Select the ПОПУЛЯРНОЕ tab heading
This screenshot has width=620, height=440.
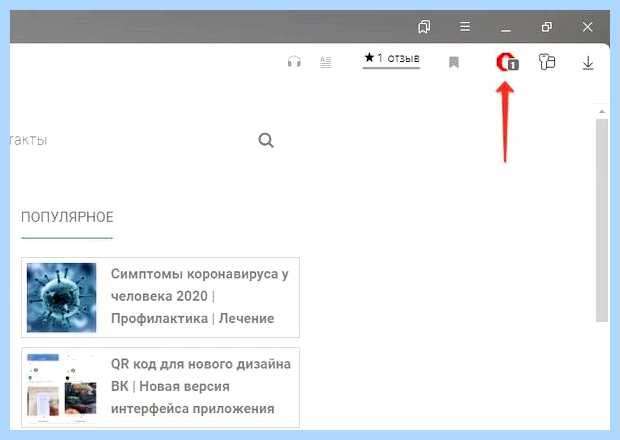pyautogui.click(x=67, y=217)
